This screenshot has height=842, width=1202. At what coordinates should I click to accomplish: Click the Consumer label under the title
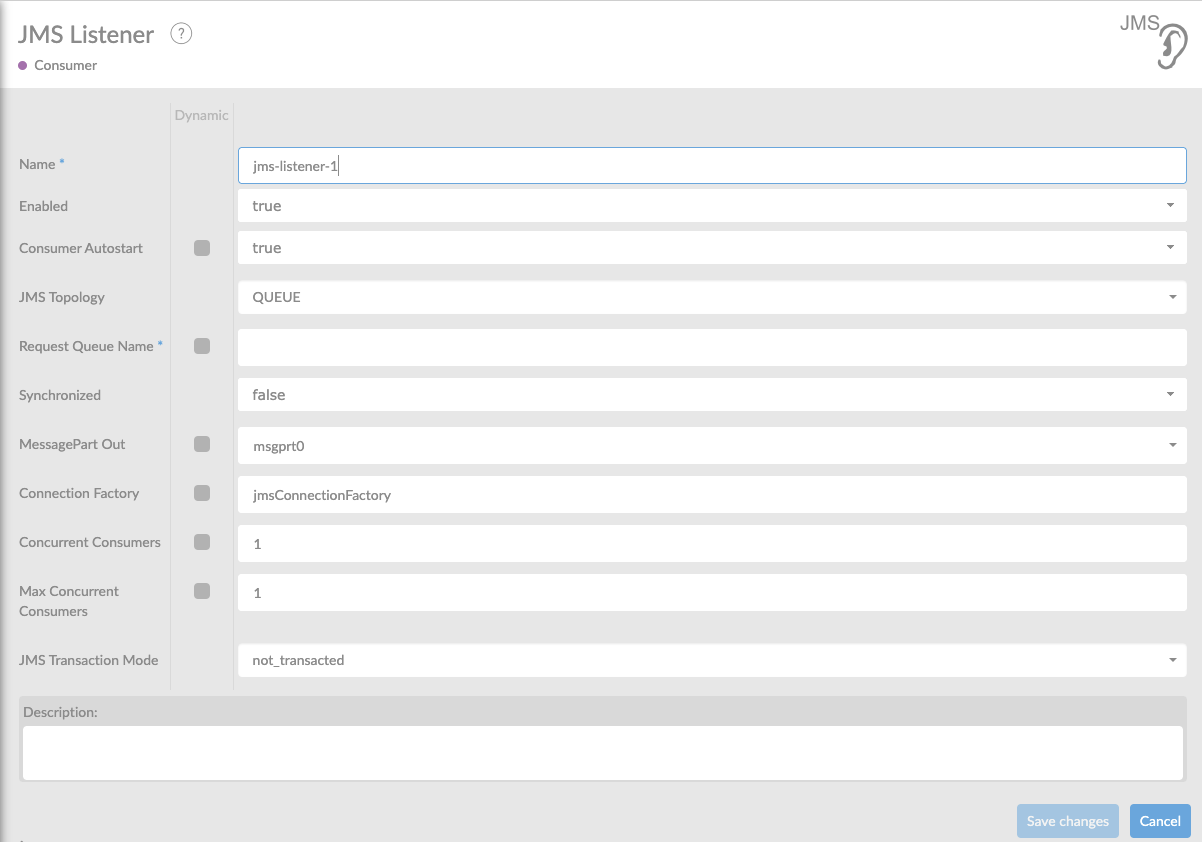65,65
